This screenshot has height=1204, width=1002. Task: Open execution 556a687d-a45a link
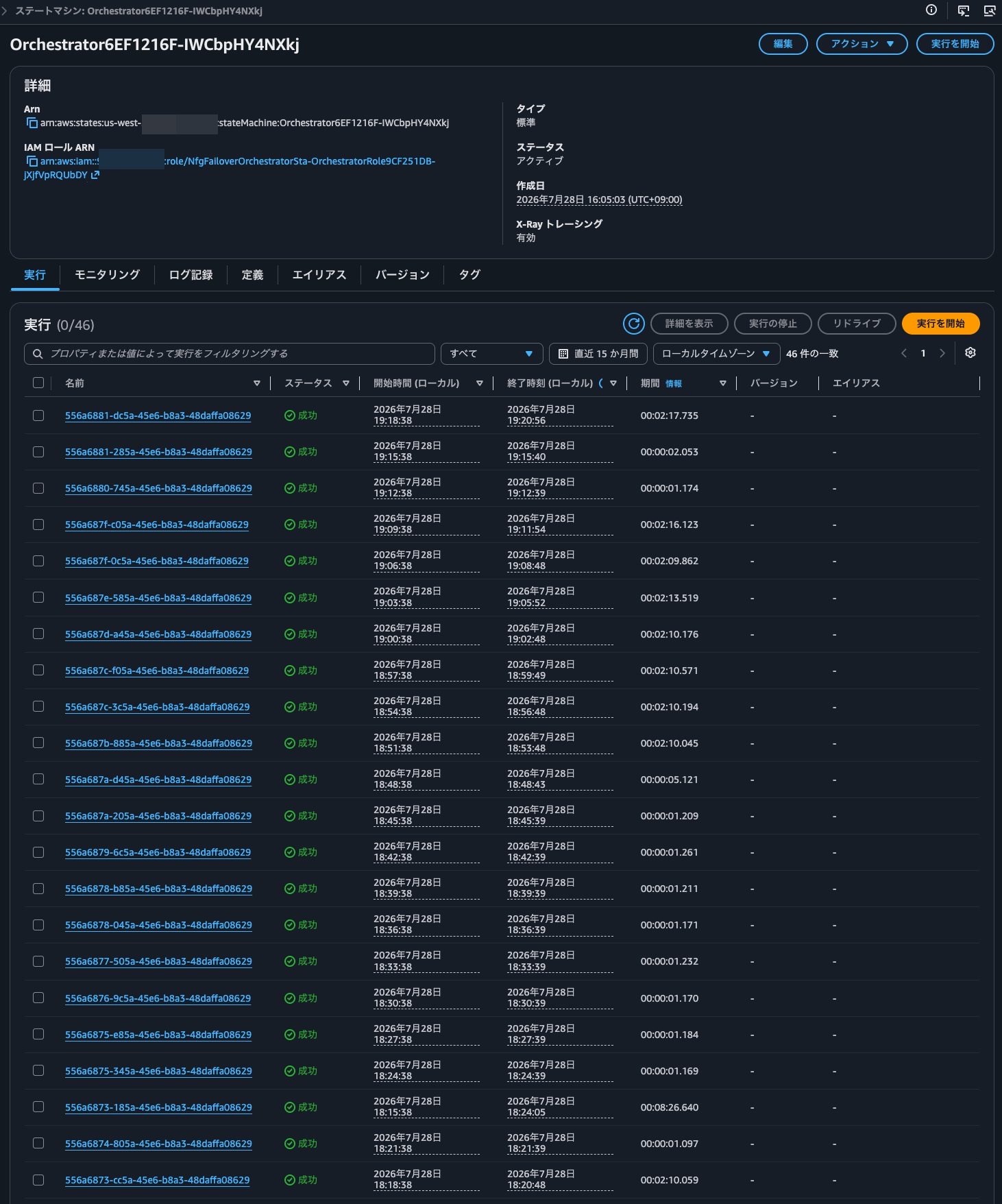158,634
